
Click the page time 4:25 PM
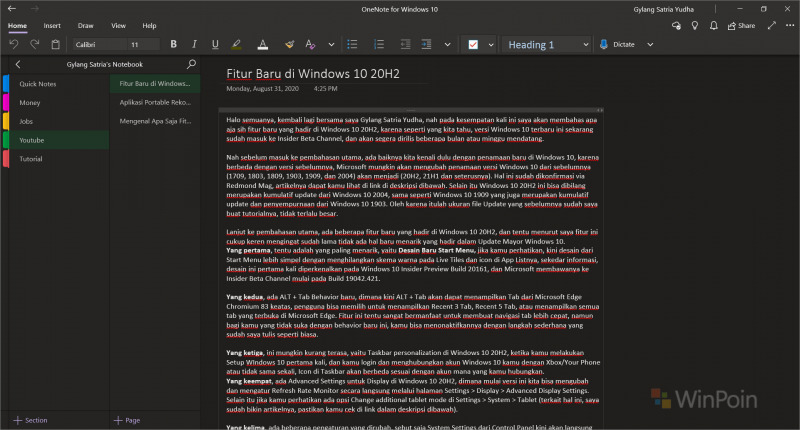[326, 89]
